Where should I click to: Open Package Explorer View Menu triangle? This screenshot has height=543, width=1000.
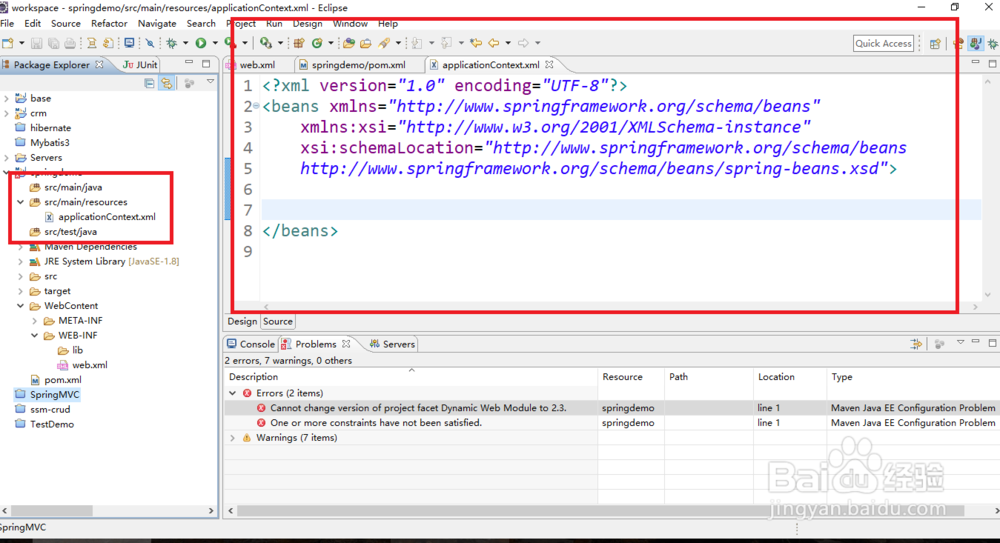(210, 82)
